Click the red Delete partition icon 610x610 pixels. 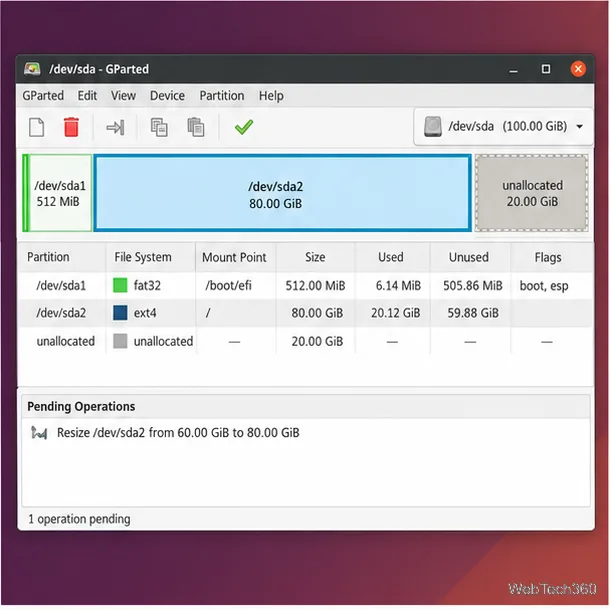pos(71,127)
